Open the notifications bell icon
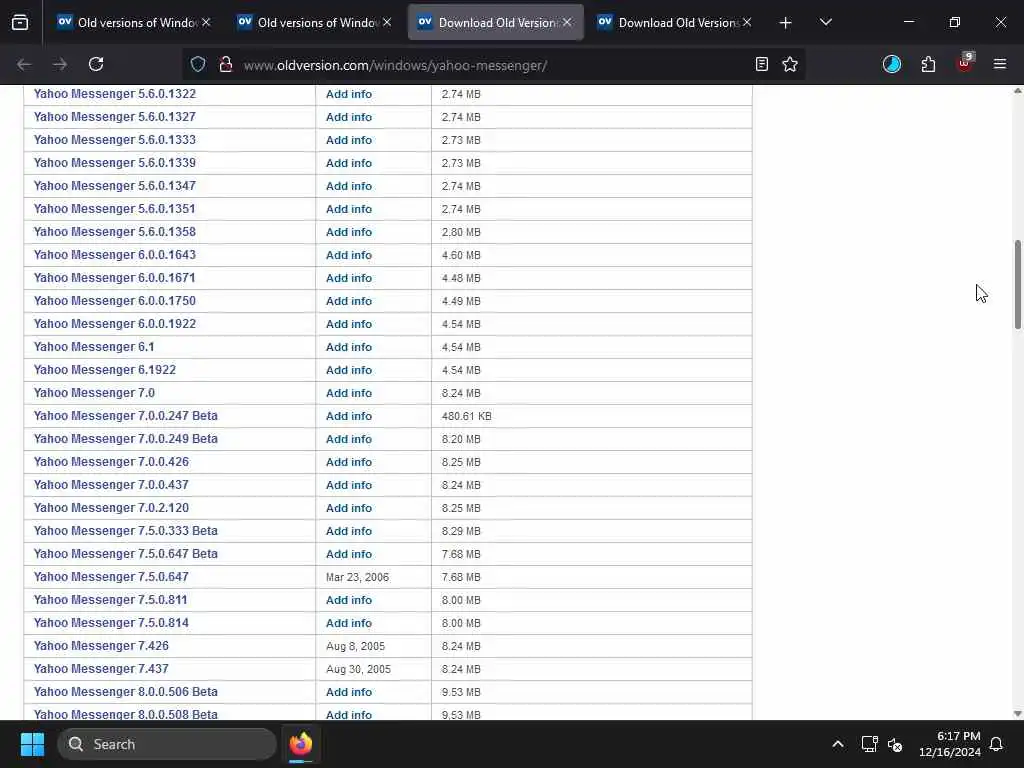The image size is (1024, 768). click(x=997, y=744)
